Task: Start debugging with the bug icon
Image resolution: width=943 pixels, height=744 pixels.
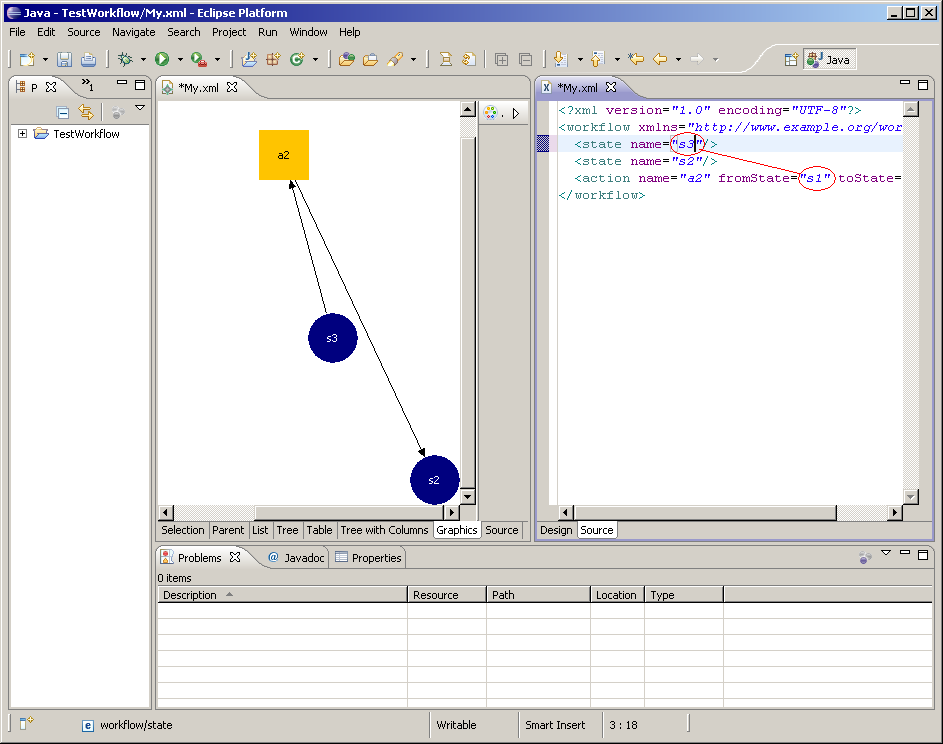Action: pyautogui.click(x=126, y=60)
